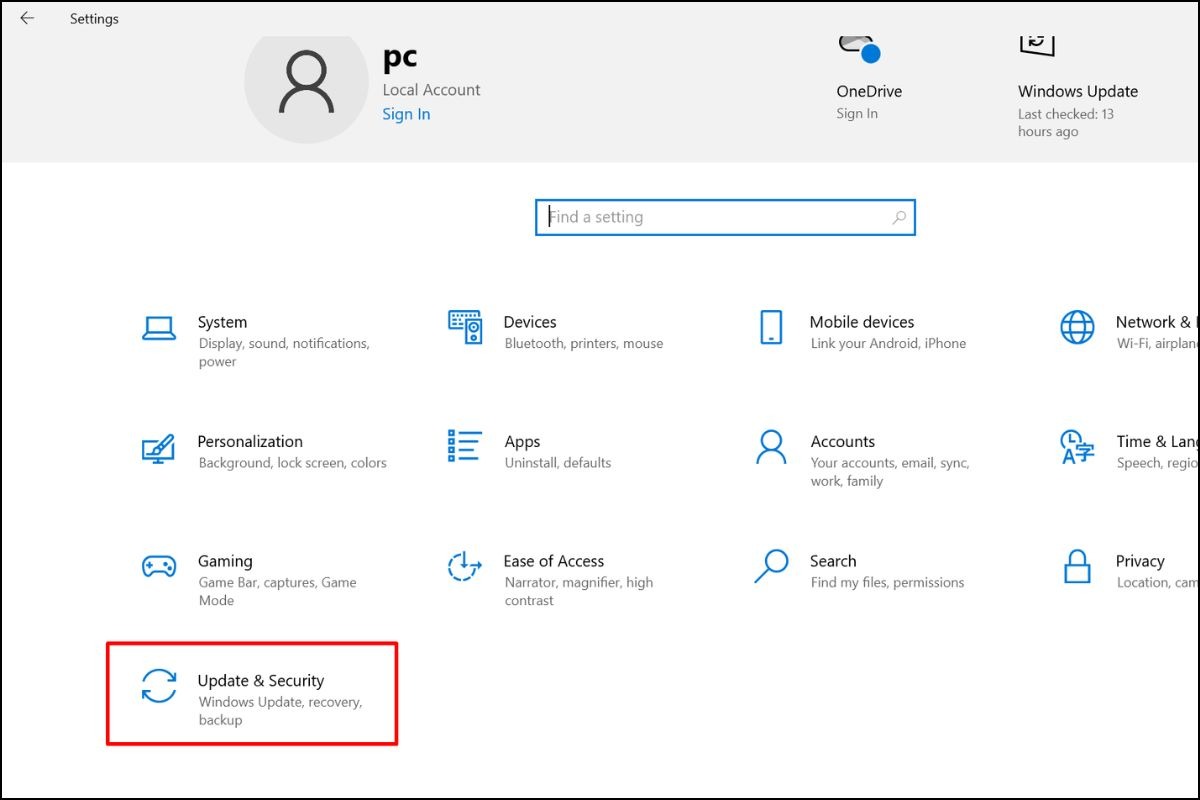Open Personalization monitor and brush icon

(x=159, y=447)
